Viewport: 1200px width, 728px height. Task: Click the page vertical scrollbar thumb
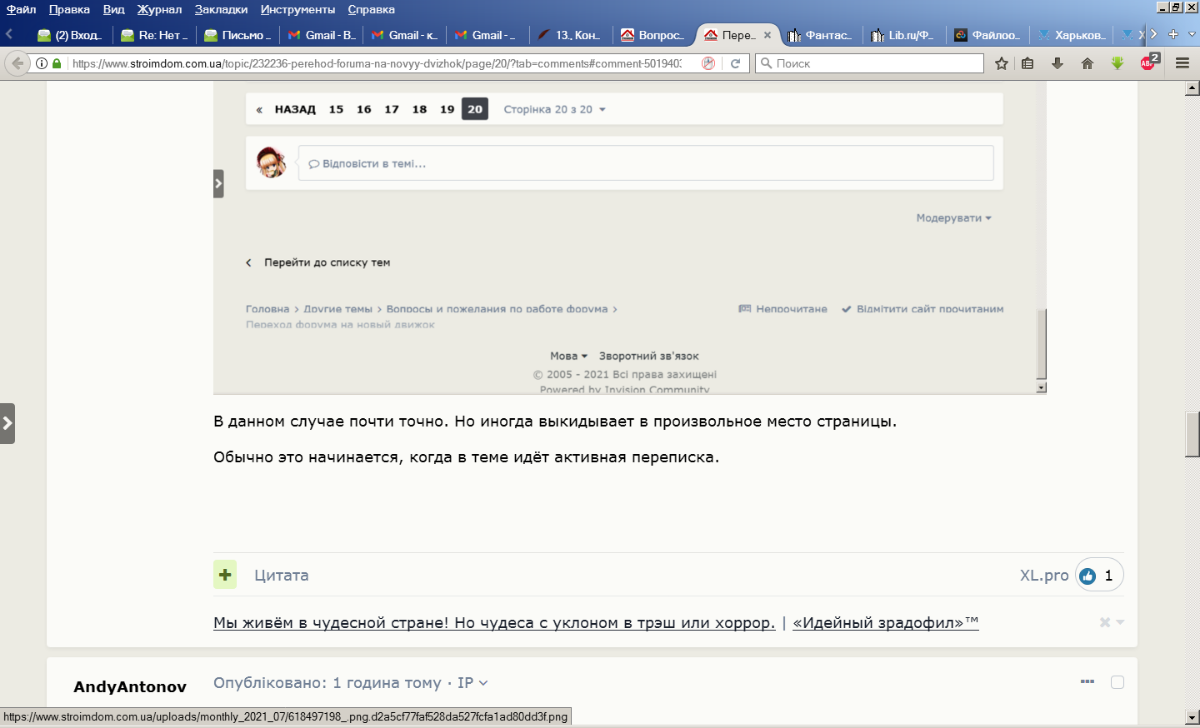click(x=1192, y=433)
